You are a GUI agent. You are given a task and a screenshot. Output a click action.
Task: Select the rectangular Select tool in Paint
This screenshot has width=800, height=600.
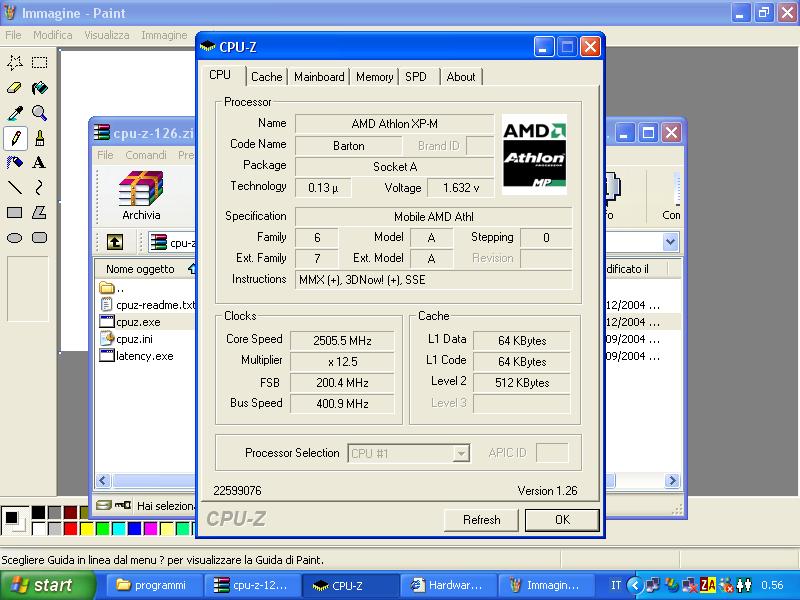[39, 62]
